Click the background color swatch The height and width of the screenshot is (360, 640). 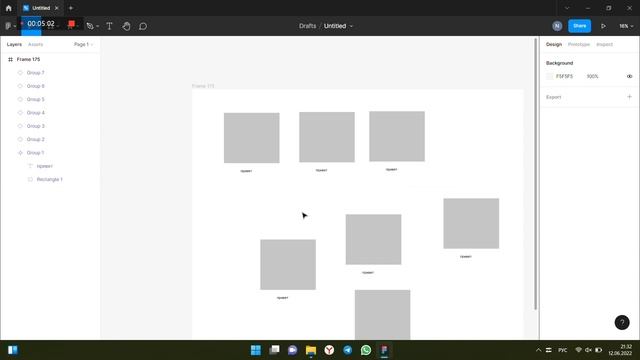pyautogui.click(x=549, y=76)
